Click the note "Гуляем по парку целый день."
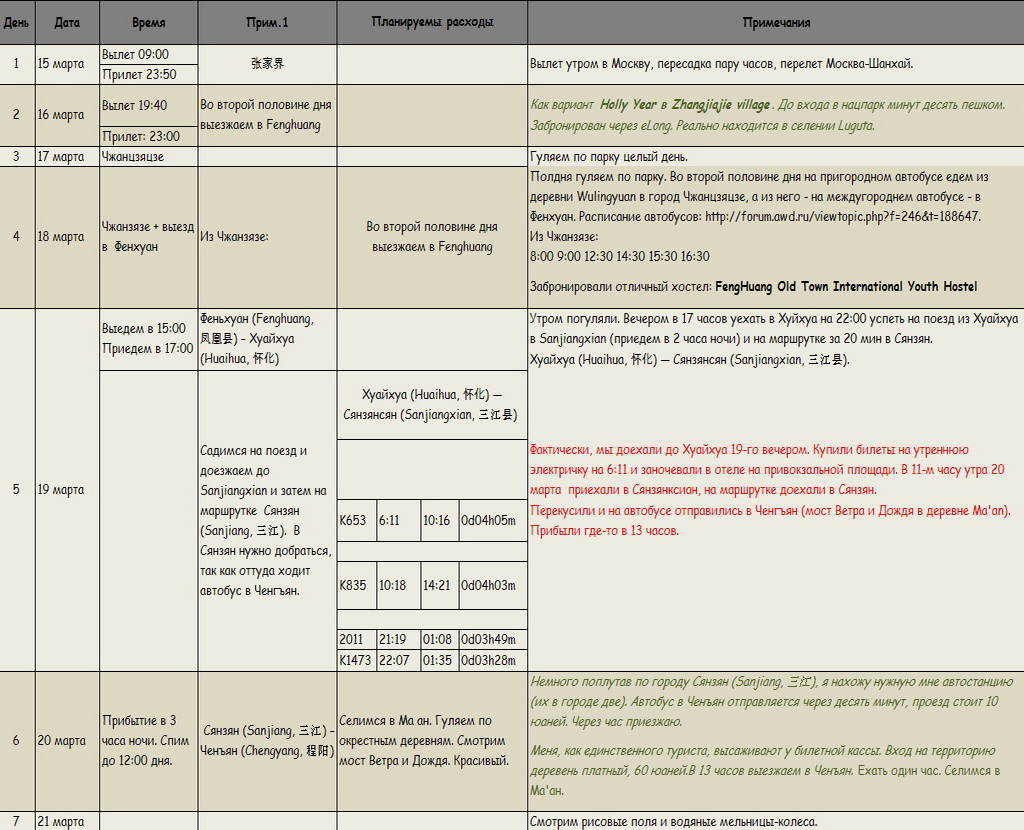The image size is (1024, 830). tap(609, 157)
